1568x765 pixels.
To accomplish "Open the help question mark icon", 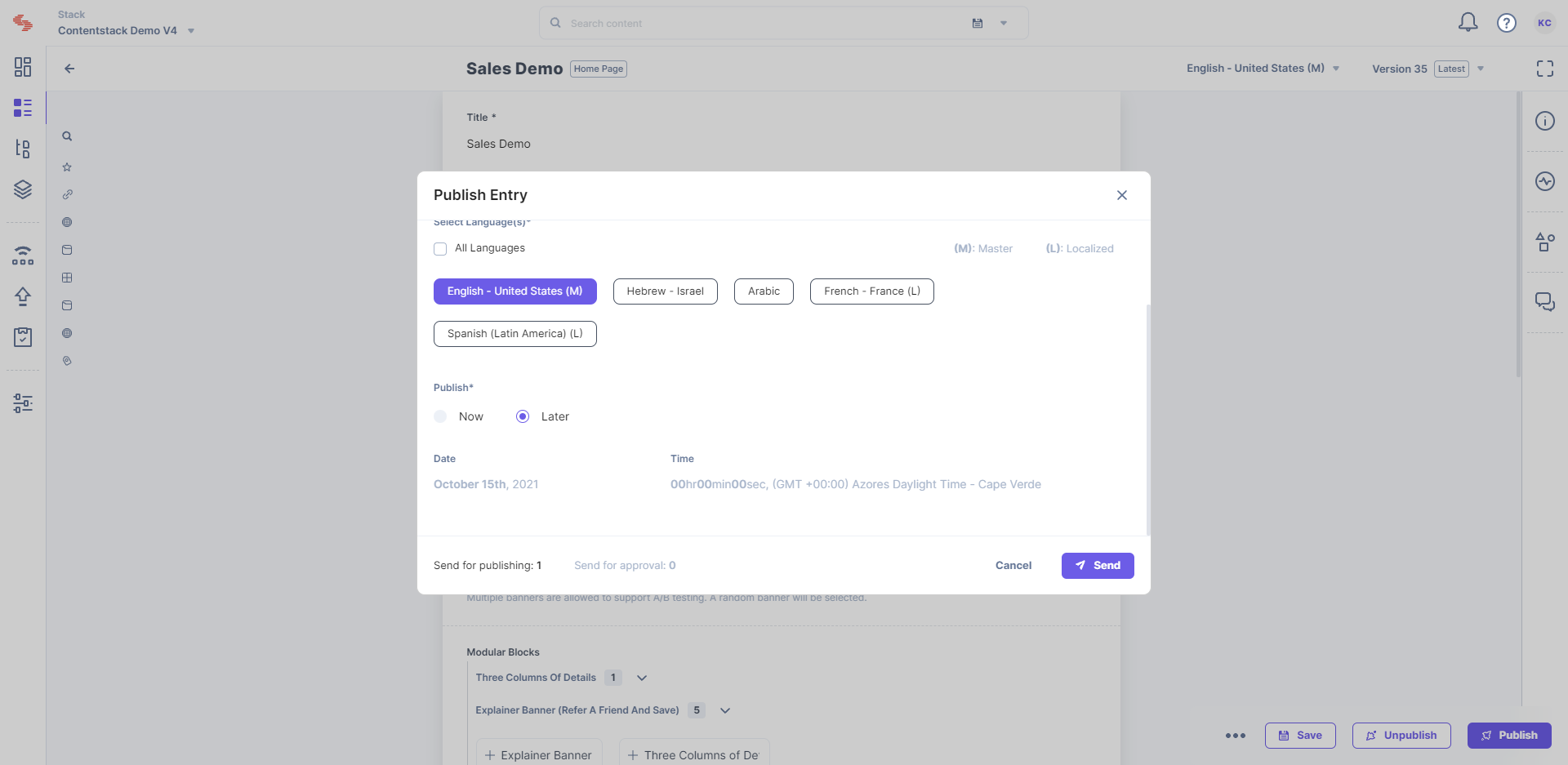I will pos(1506,23).
